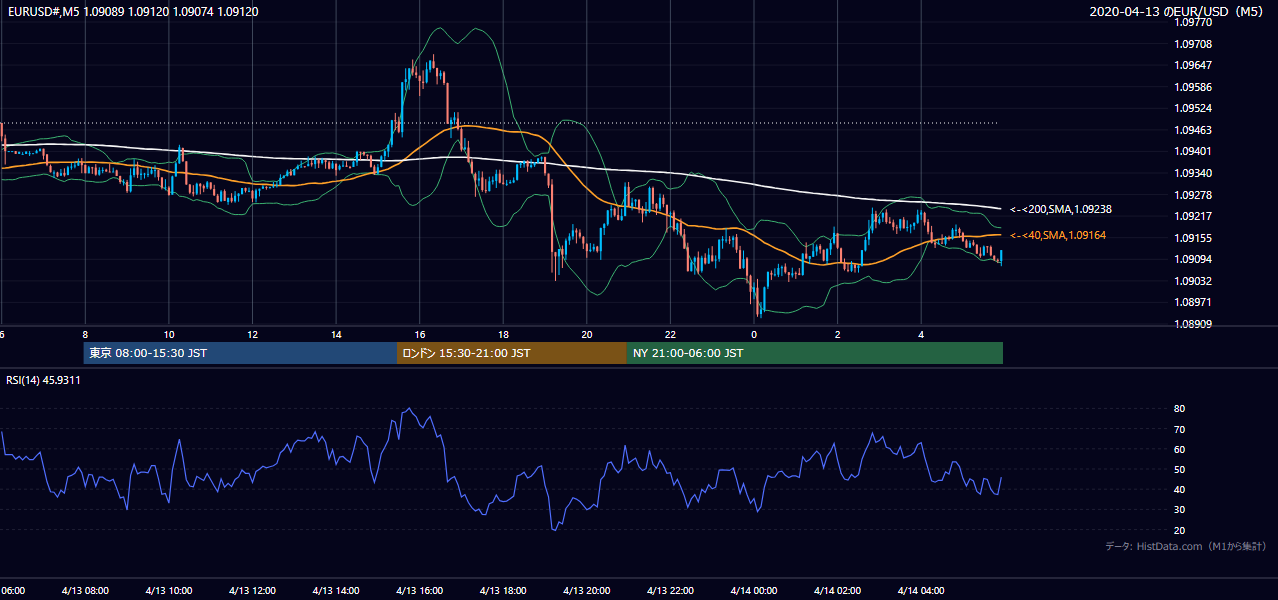Click the bottom time label 4/13 14:00
The image size is (1278, 600).
point(336,590)
